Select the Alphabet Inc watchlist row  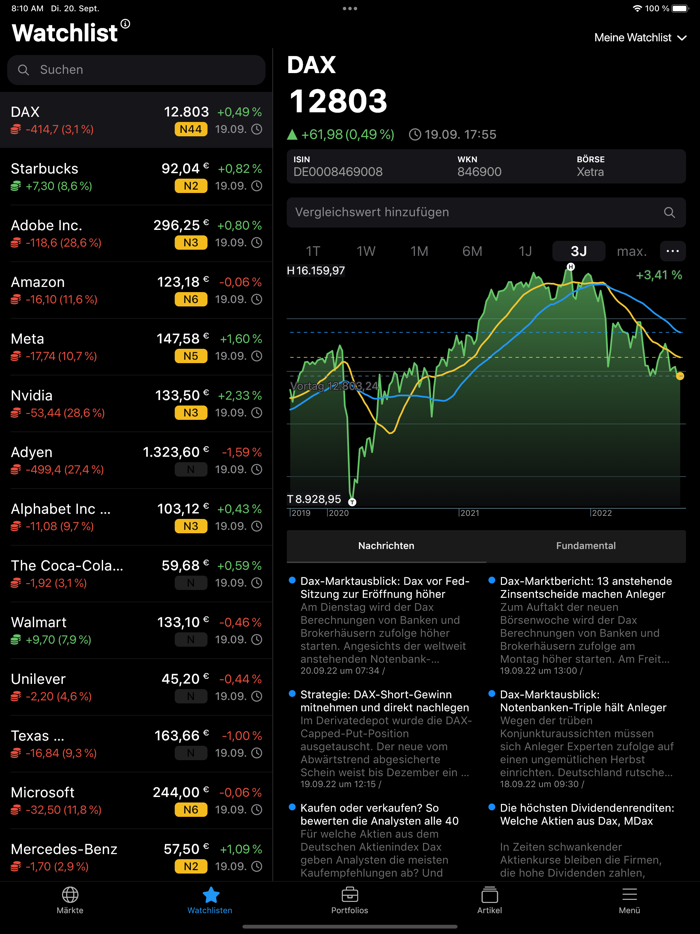point(136,517)
